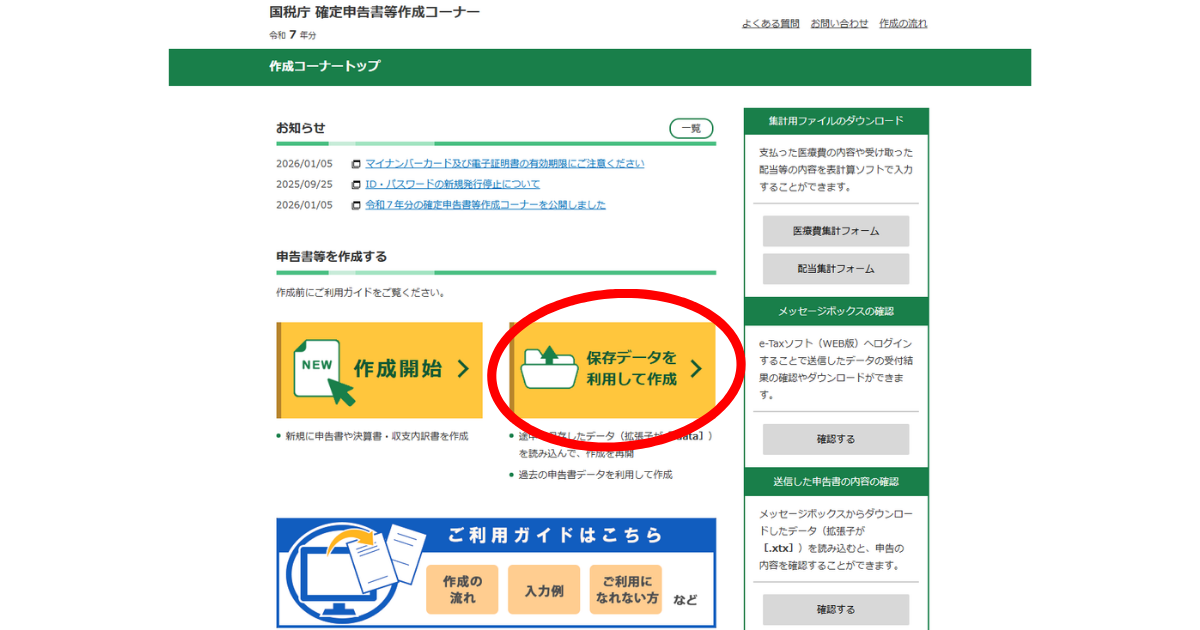Open the 一覧 notices list button

(x=690, y=128)
